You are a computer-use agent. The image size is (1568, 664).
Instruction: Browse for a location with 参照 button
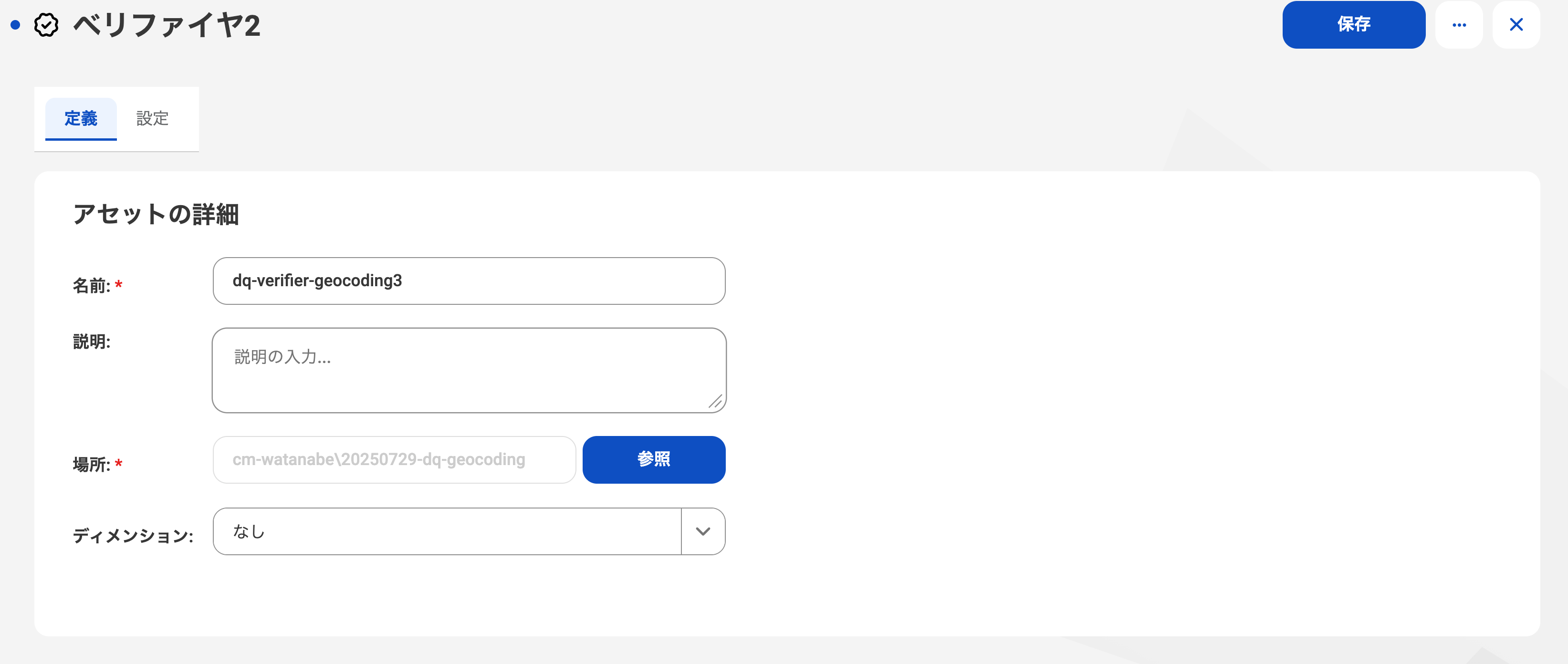pos(654,459)
